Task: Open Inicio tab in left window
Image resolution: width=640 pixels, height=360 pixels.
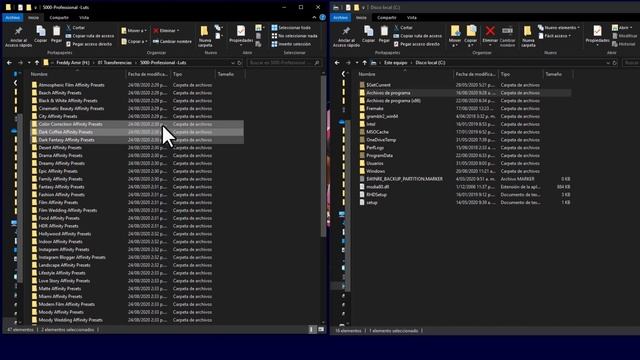Action: tap(33, 18)
